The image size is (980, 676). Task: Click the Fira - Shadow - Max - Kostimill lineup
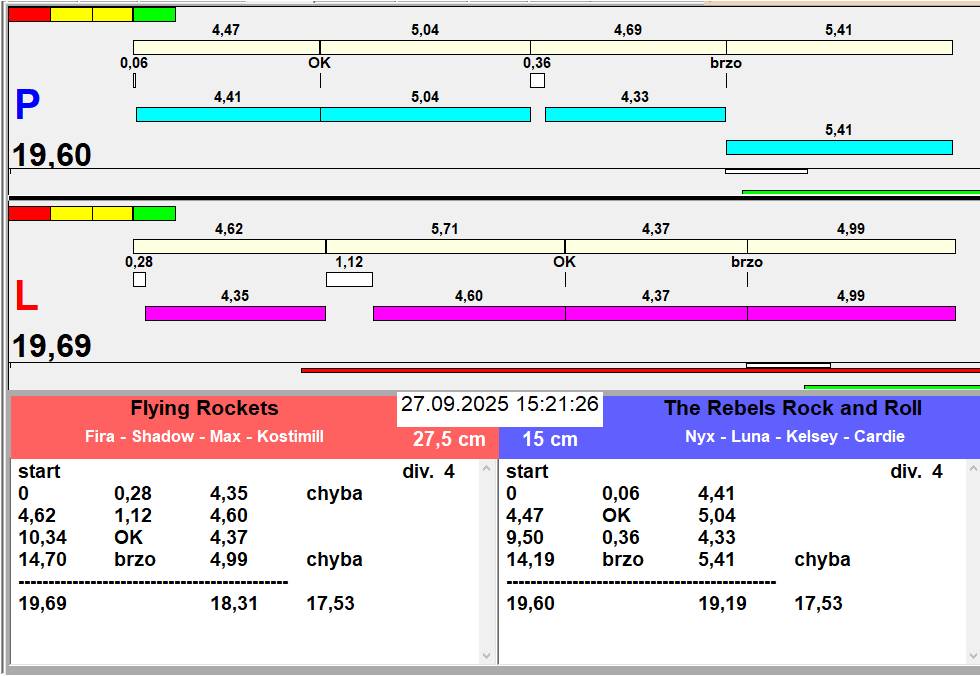[x=204, y=436]
